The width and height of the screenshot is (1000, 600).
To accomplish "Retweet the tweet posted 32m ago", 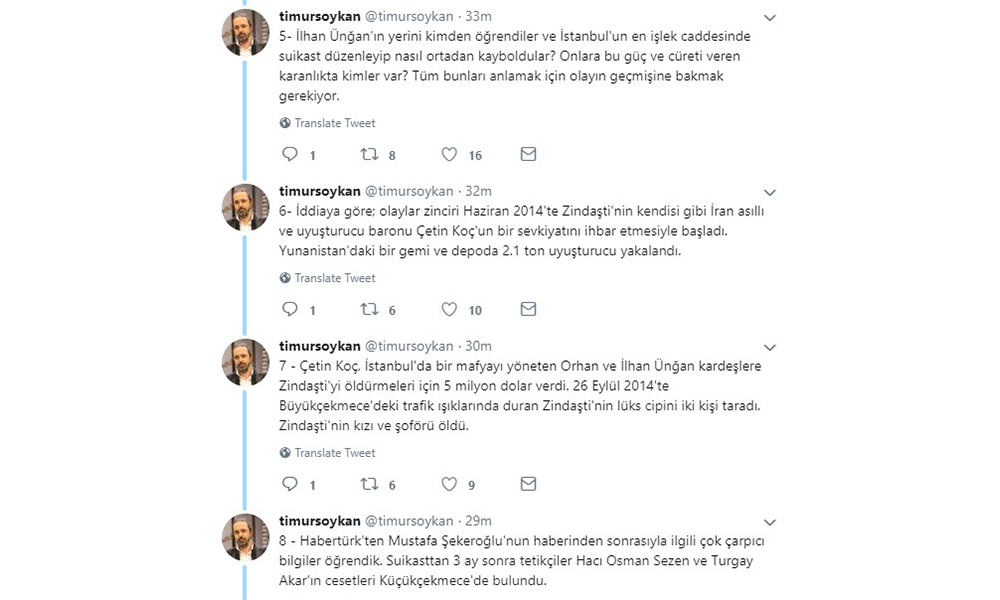I will 369,310.
